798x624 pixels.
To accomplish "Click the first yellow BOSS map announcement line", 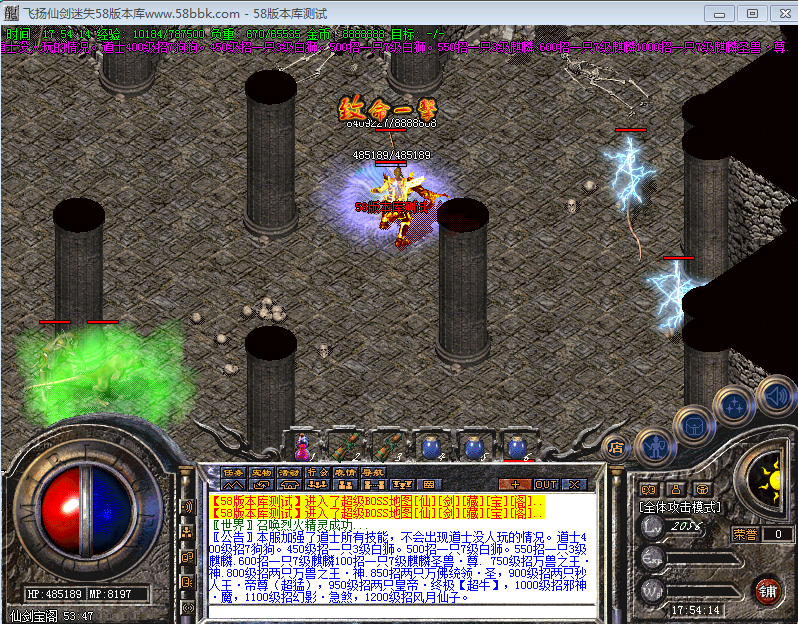I will pyautogui.click(x=377, y=501).
